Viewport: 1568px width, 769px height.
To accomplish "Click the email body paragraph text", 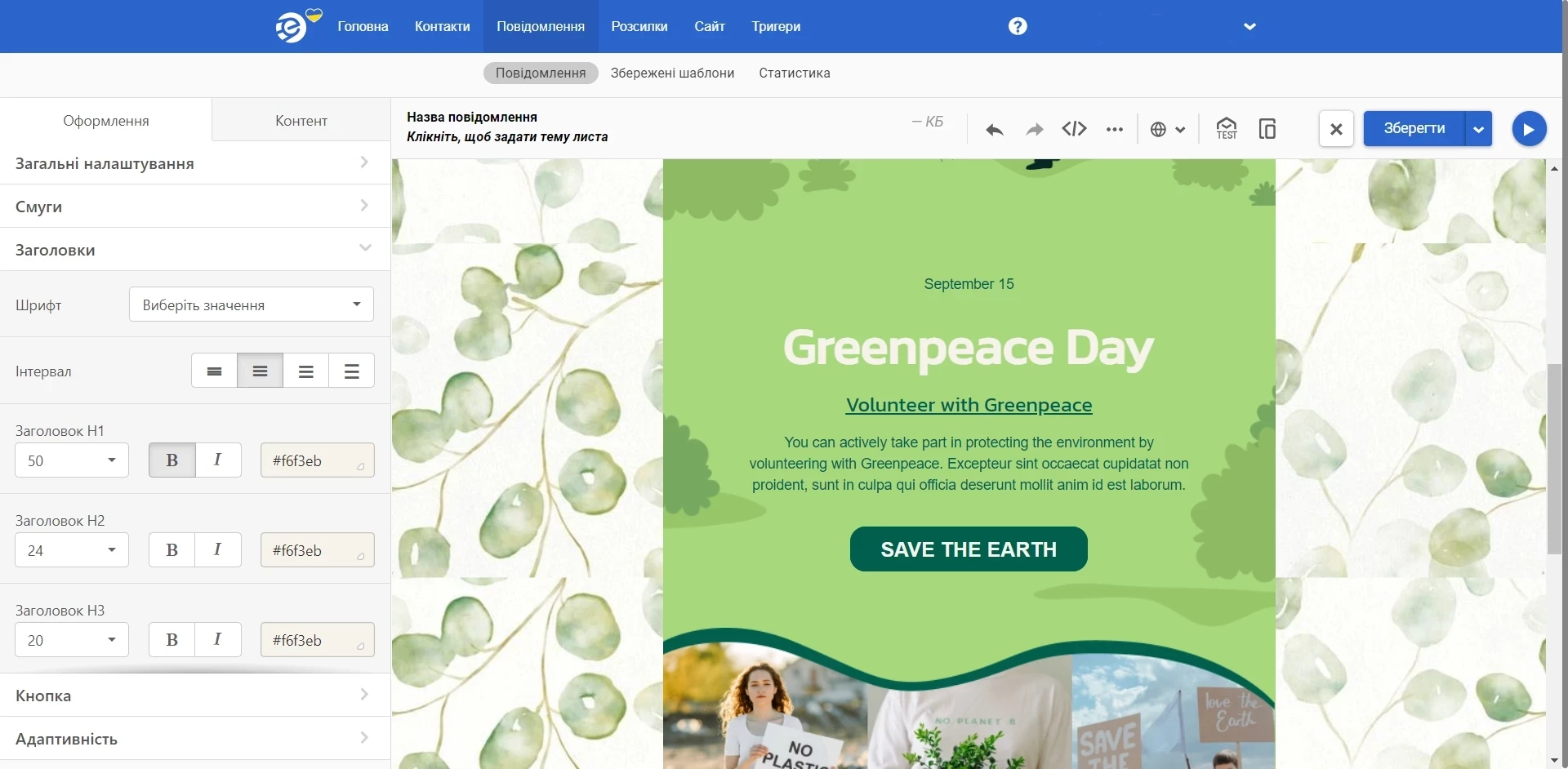I will [x=969, y=464].
